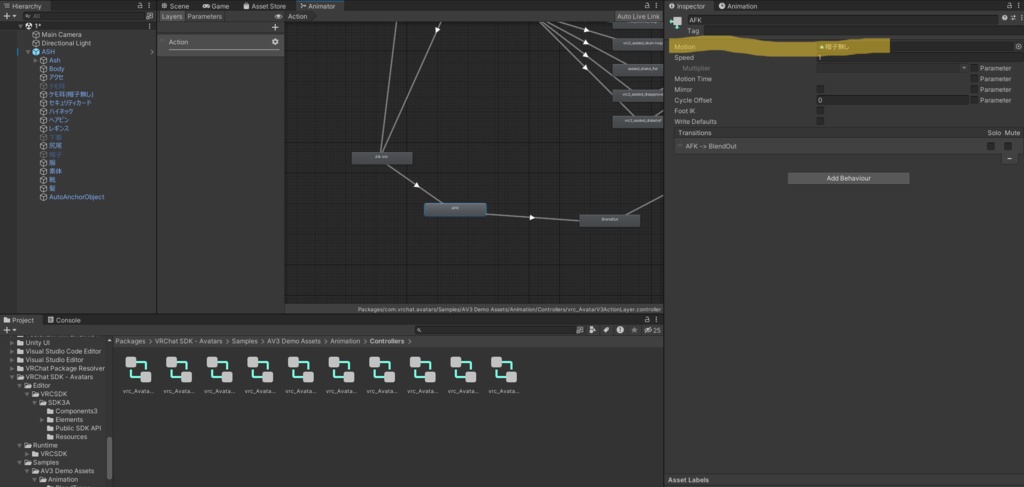
Task: Go to Packages breadcrumb in Project
Action: (131, 341)
